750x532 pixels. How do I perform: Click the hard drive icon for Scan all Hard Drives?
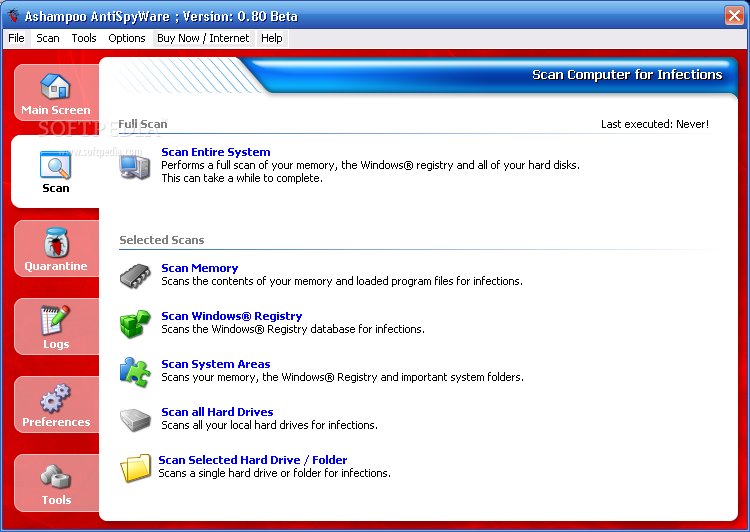pyautogui.click(x=135, y=420)
